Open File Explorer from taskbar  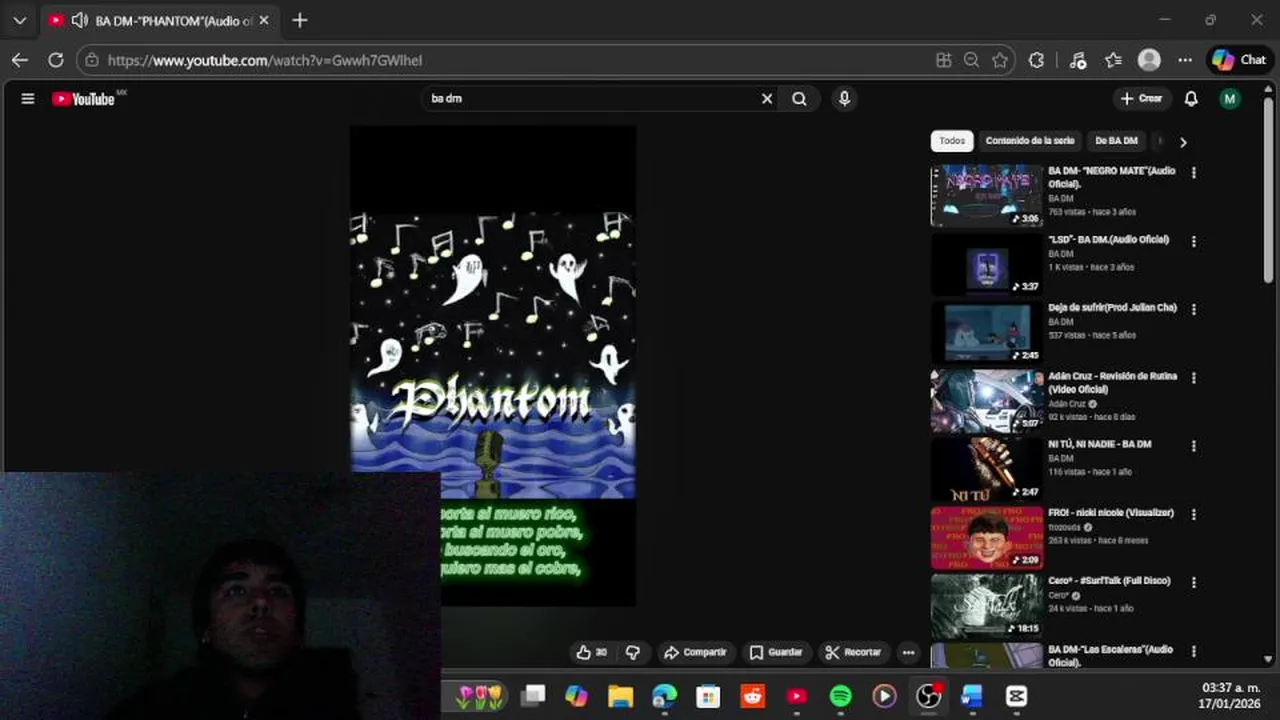tap(620, 696)
